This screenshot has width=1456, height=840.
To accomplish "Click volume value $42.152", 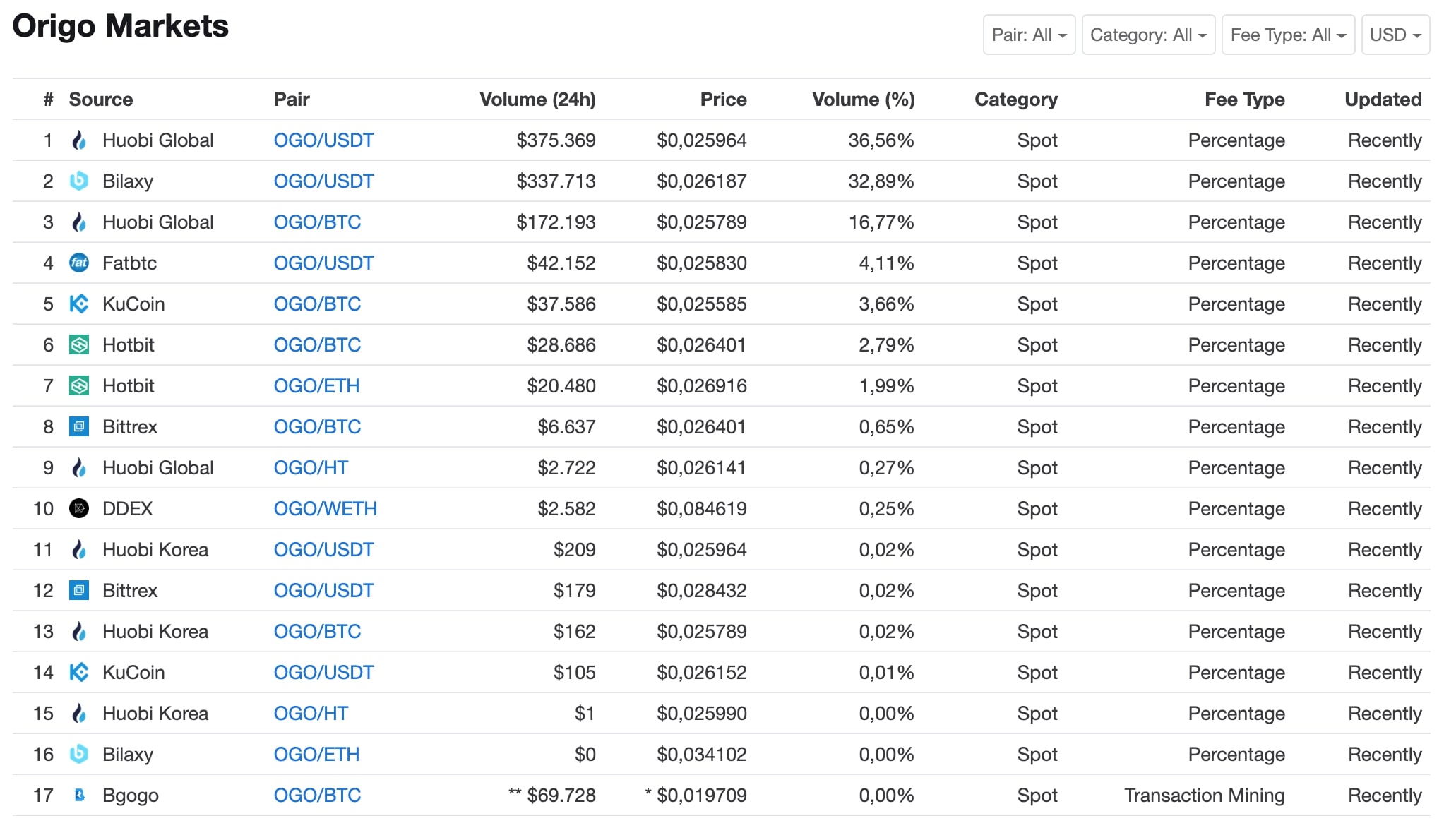I will click(561, 263).
